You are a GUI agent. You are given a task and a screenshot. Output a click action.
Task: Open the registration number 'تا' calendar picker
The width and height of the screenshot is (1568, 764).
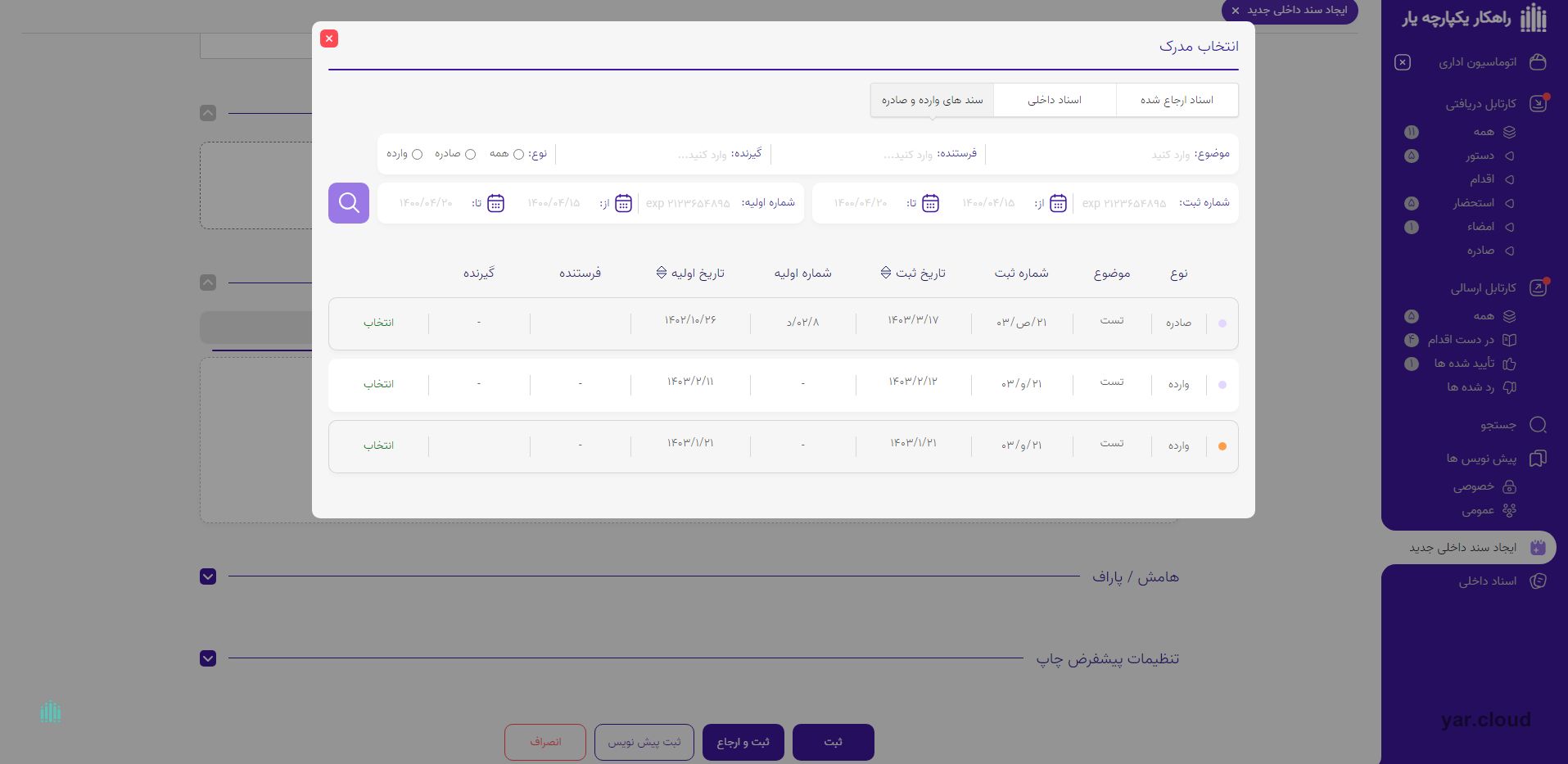930,203
